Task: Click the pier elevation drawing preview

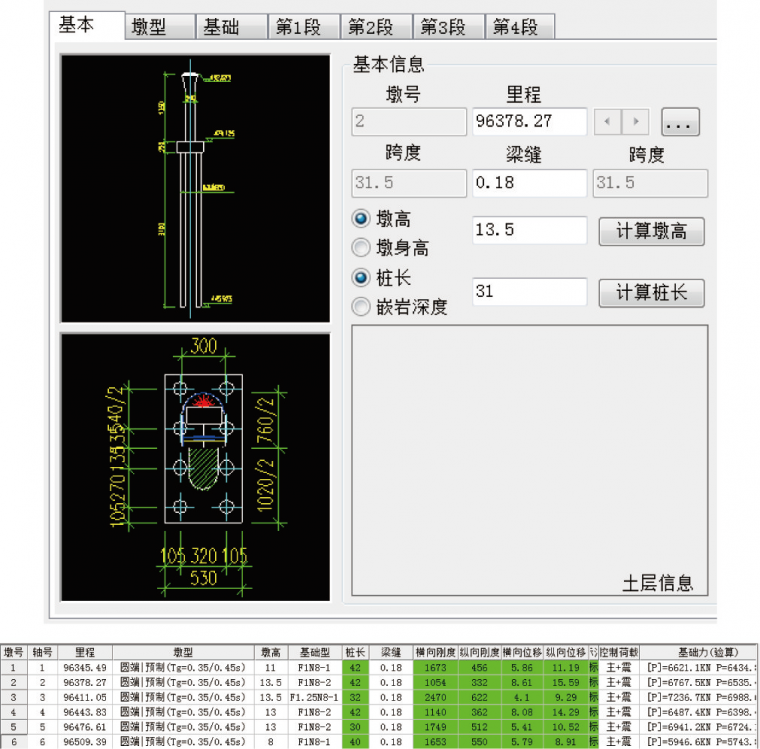Action: click(195, 187)
